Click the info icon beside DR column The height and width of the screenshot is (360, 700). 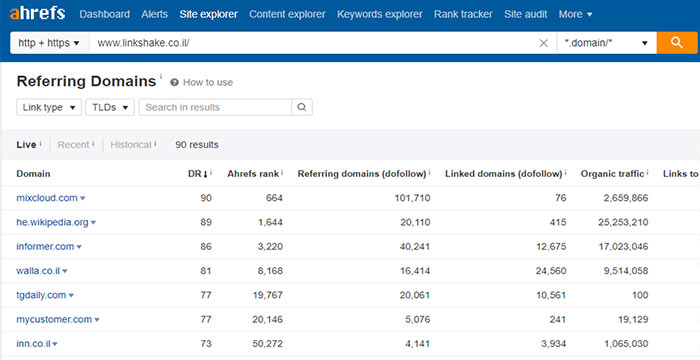click(211, 172)
